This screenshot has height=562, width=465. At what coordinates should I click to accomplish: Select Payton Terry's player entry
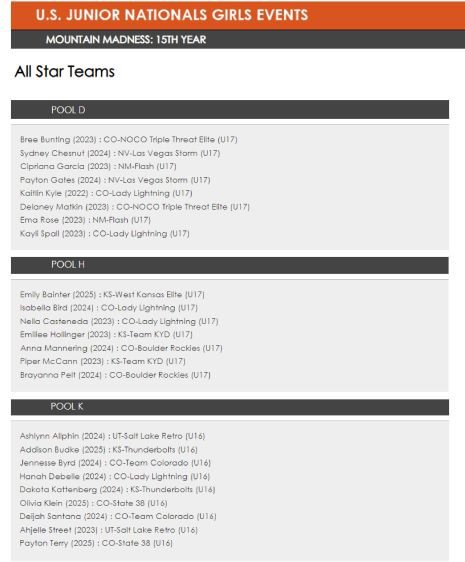pos(96,543)
